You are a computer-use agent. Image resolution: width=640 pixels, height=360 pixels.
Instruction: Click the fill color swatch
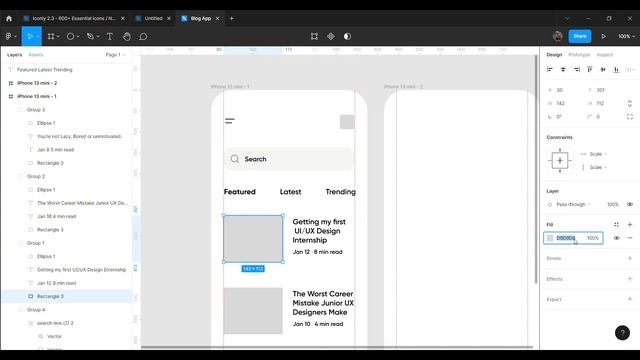click(x=550, y=238)
